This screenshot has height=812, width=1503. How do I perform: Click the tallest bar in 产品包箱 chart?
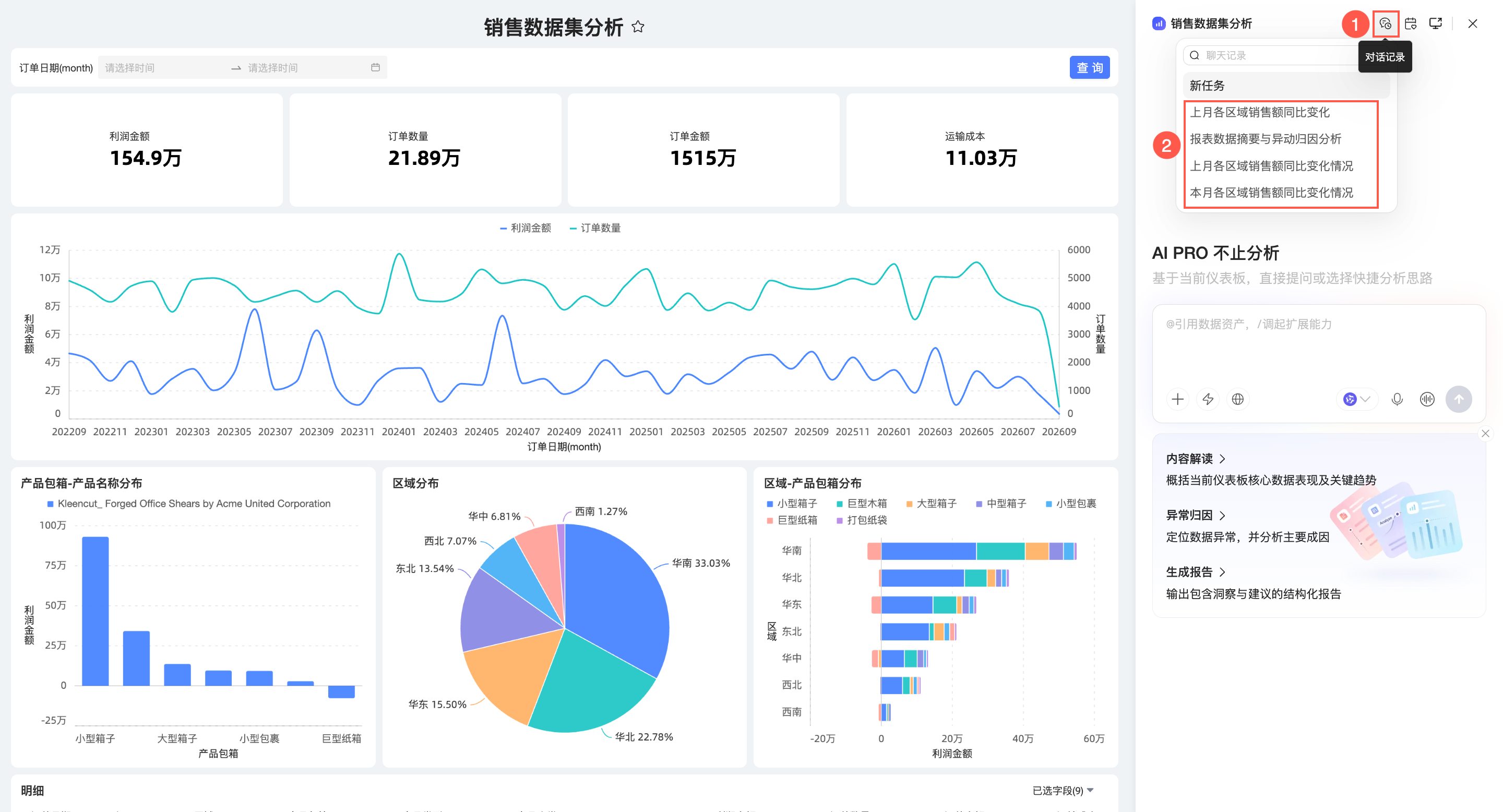95,611
